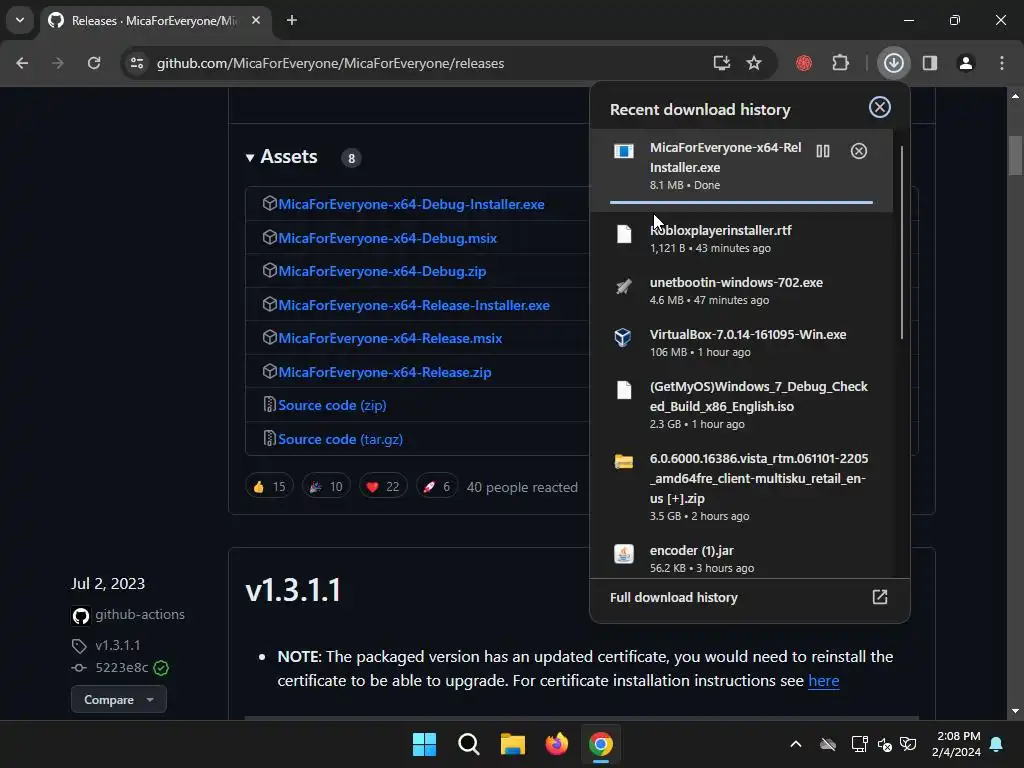Toggle the thumbs up reaction with 15
The height and width of the screenshot is (768, 1024).
click(269, 487)
